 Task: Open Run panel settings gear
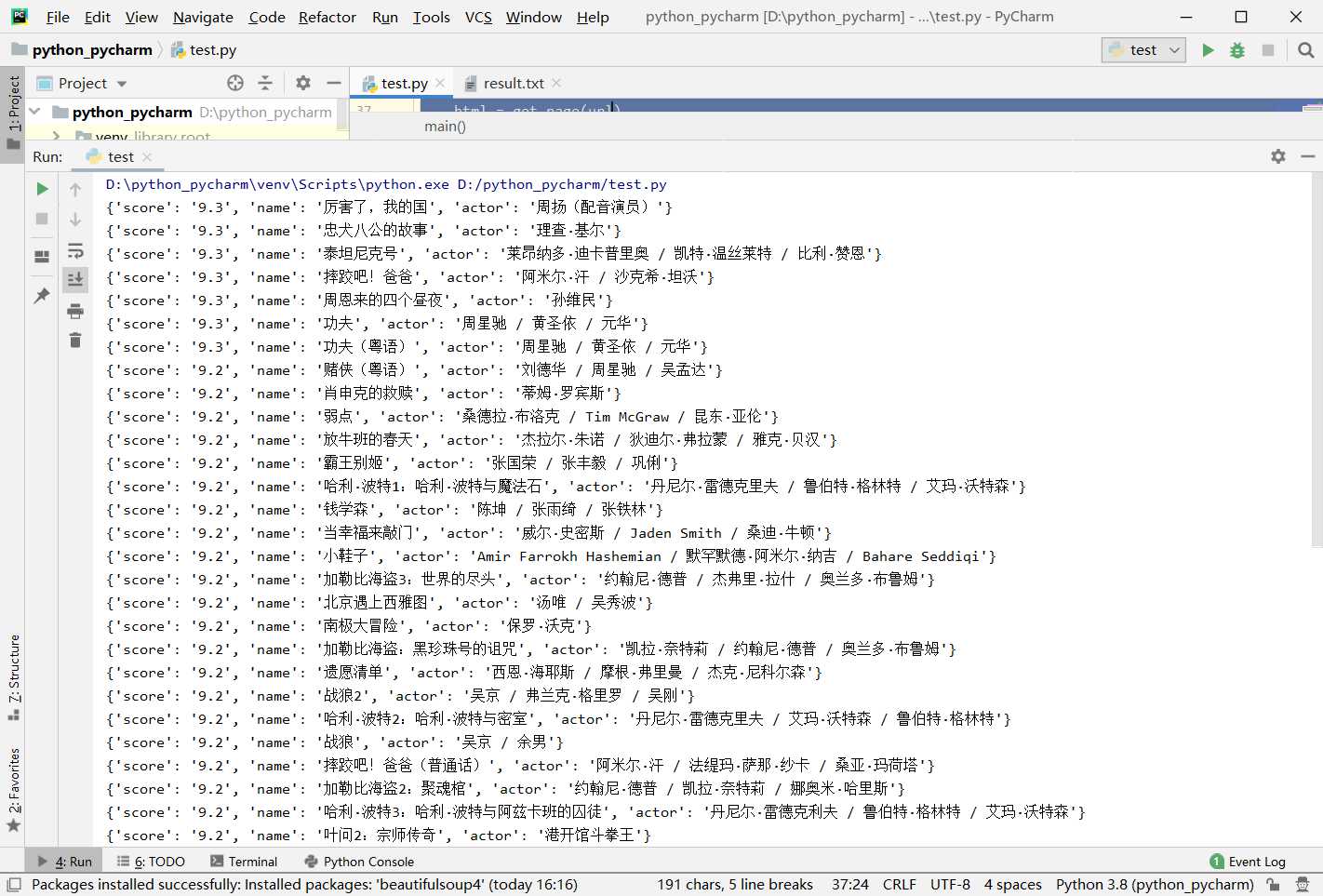[1278, 156]
